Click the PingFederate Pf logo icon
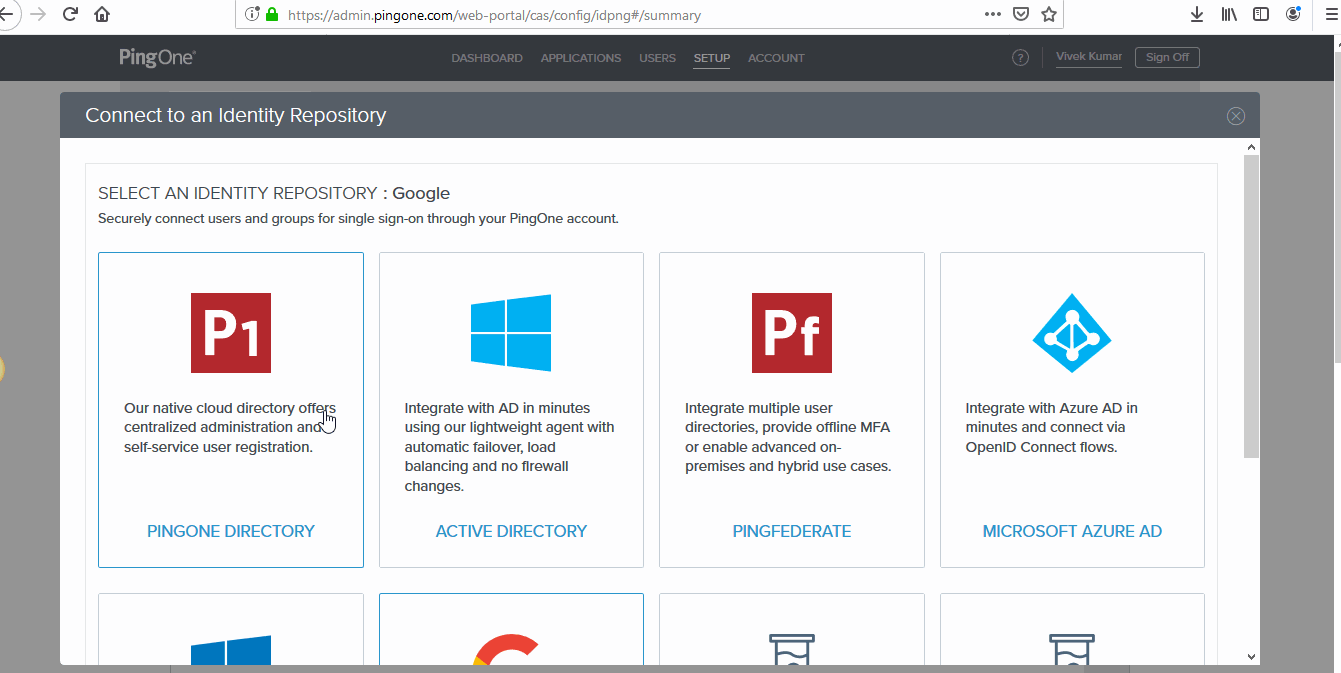Image resolution: width=1341 pixels, height=673 pixels. tap(792, 333)
